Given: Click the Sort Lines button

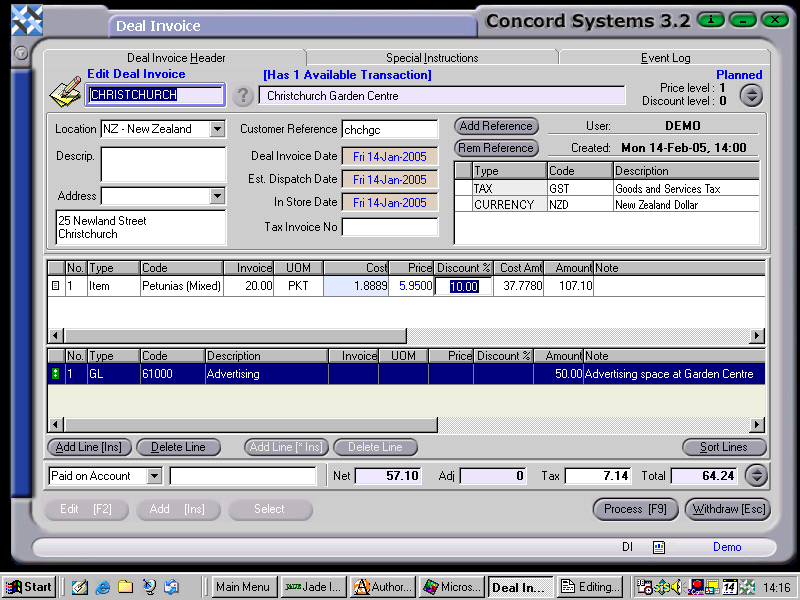Looking at the screenshot, I should tap(723, 447).
